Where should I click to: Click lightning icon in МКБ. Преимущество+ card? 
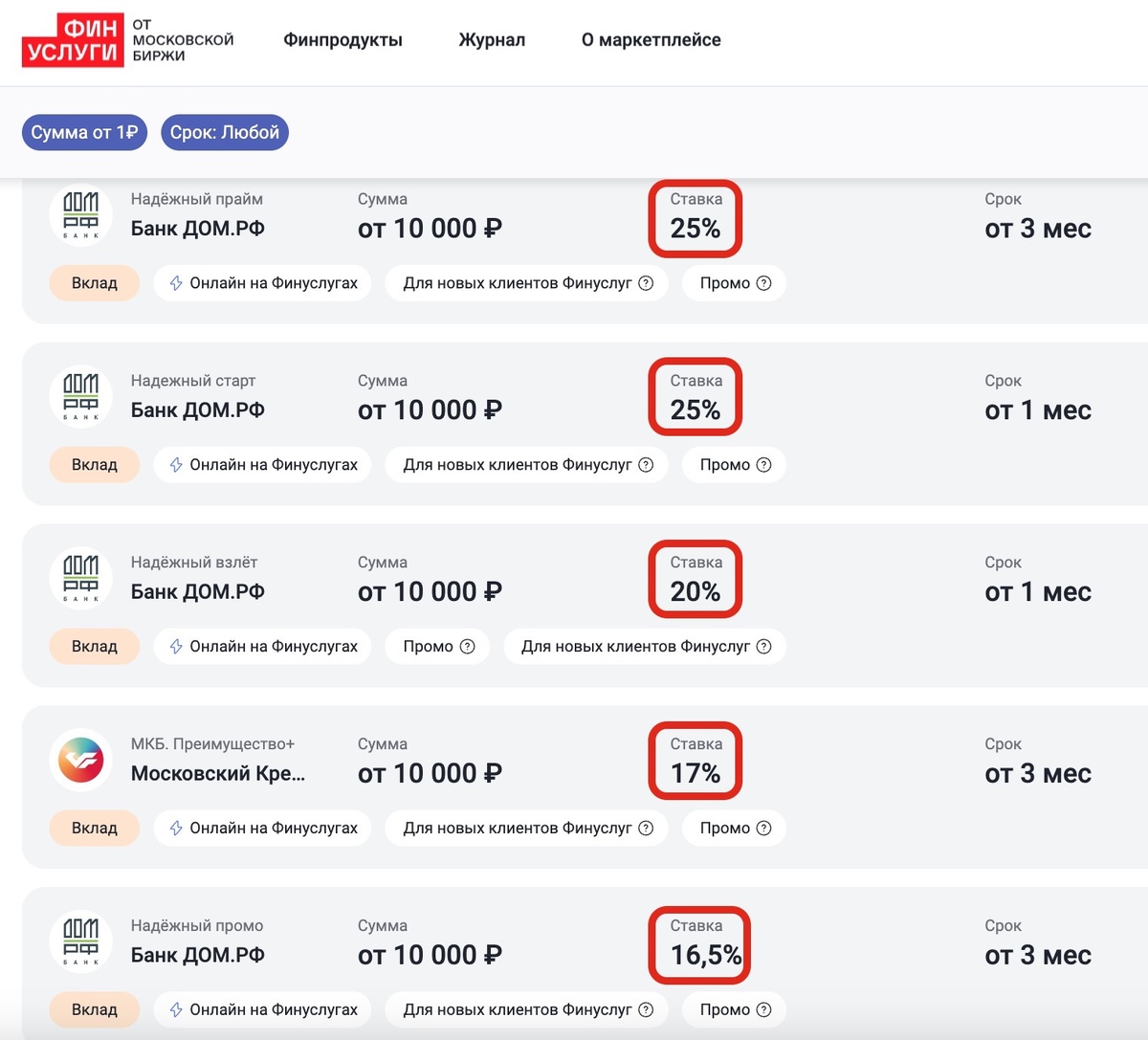pyautogui.click(x=176, y=829)
